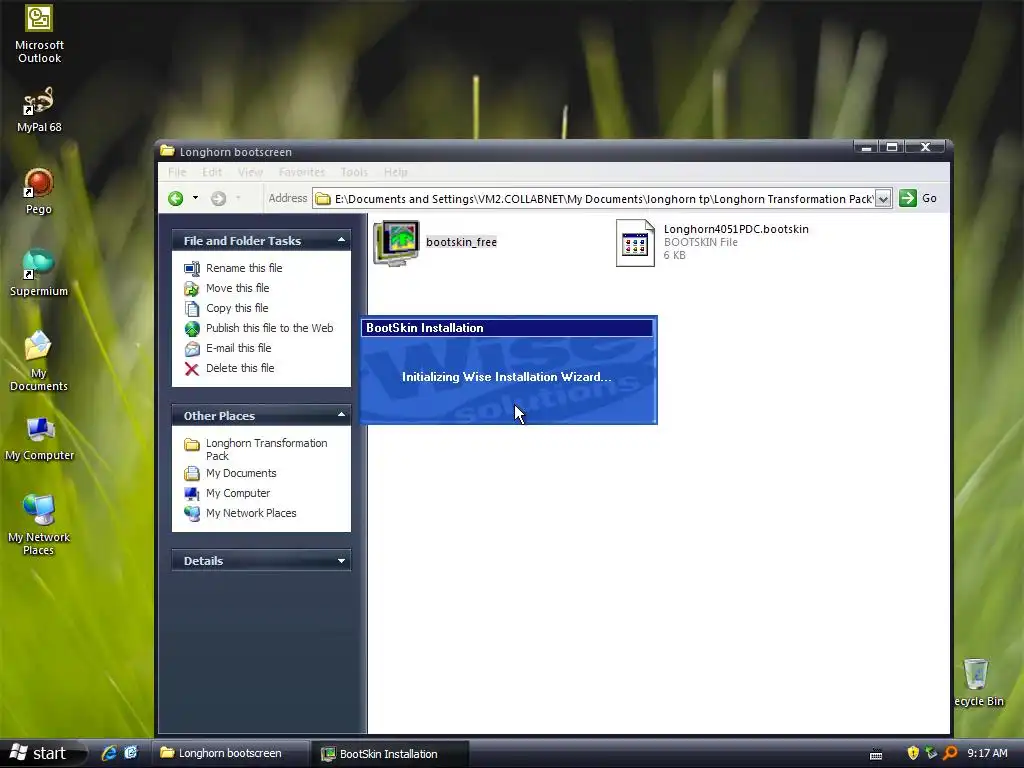Select the My Network Places desktop icon
This screenshot has width=1024, height=768.
tap(39, 524)
